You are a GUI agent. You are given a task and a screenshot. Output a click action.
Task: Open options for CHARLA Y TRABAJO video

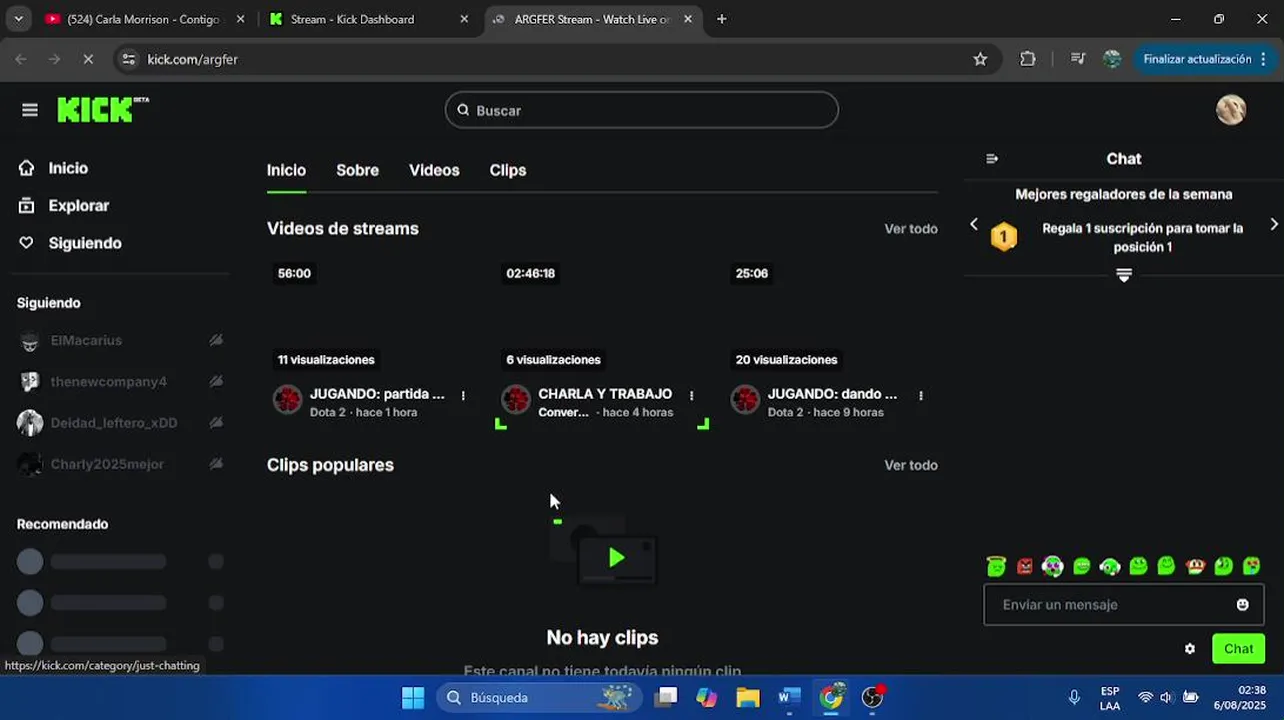point(691,396)
